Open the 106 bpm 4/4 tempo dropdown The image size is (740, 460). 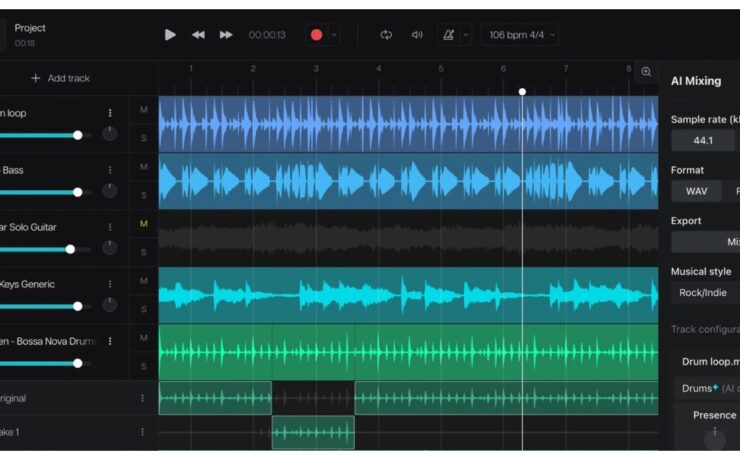(519, 35)
